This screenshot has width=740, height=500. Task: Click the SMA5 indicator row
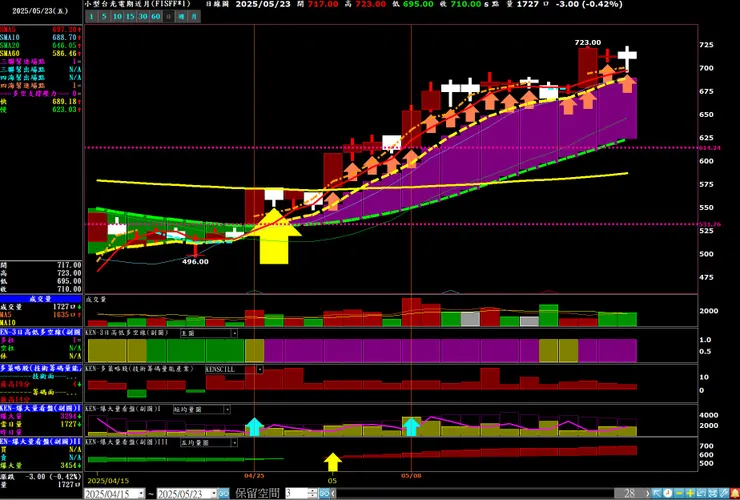point(41,29)
